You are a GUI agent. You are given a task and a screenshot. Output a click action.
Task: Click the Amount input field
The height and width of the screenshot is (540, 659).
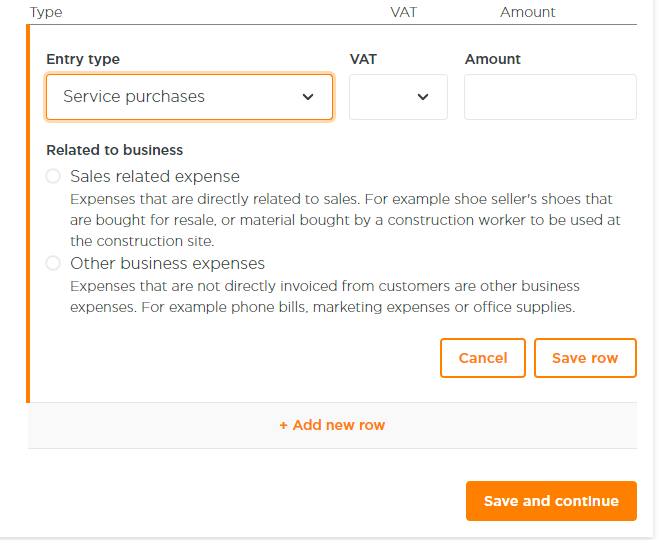click(550, 97)
